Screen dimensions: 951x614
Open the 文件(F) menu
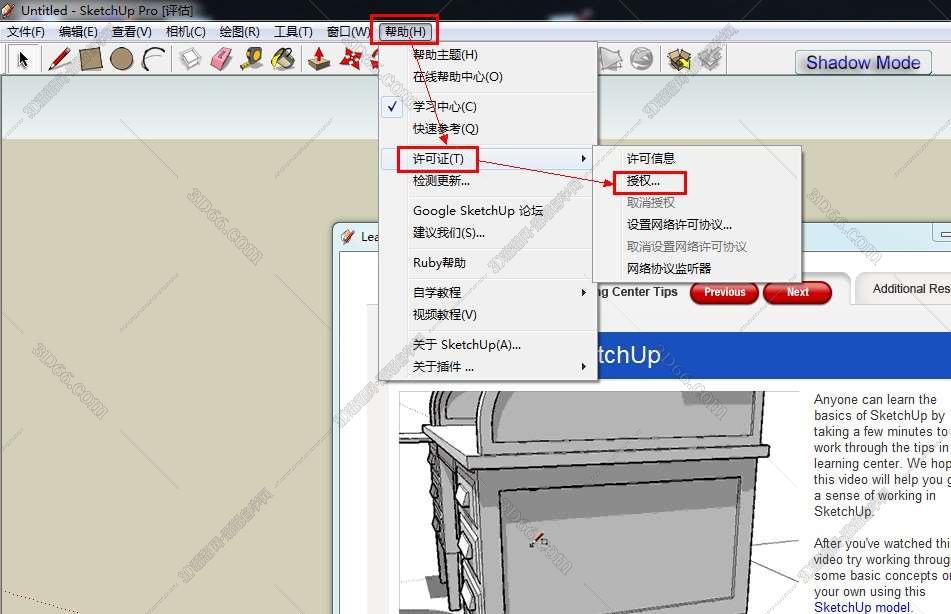[x=25, y=32]
